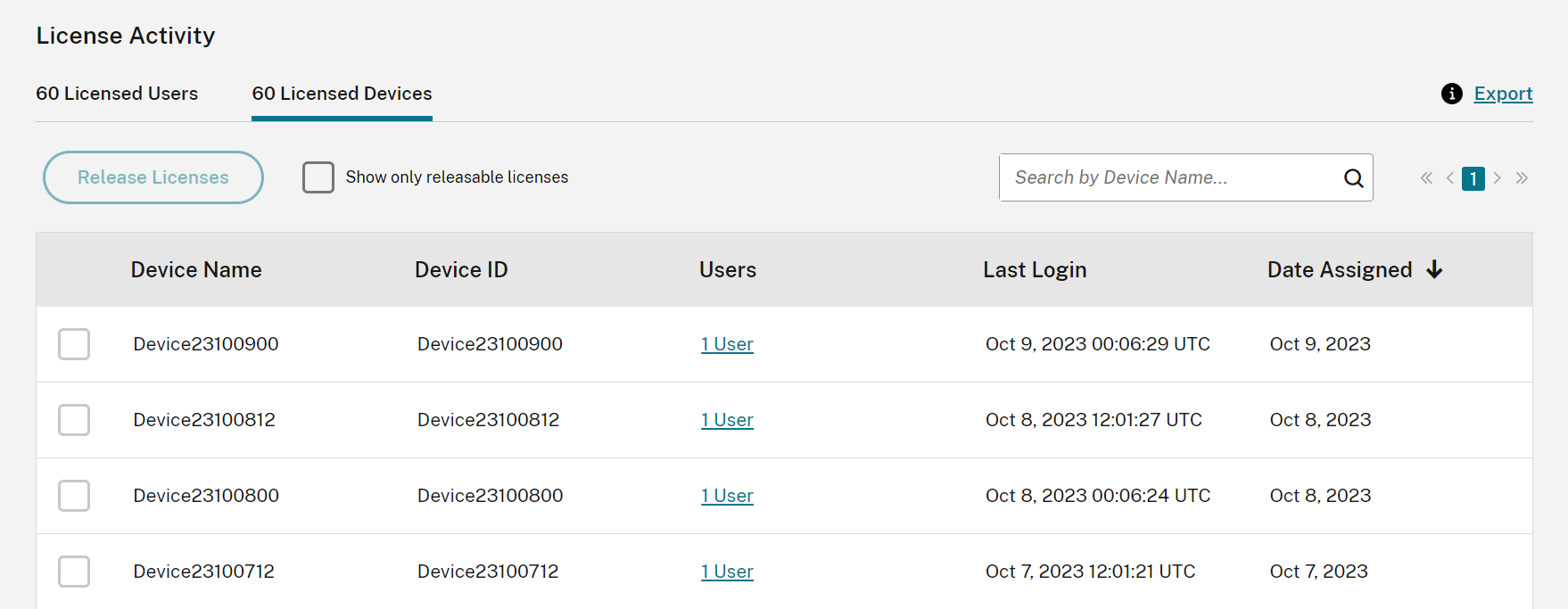This screenshot has height=609, width=1568.
Task: Go to the first page arrow
Action: [x=1426, y=178]
